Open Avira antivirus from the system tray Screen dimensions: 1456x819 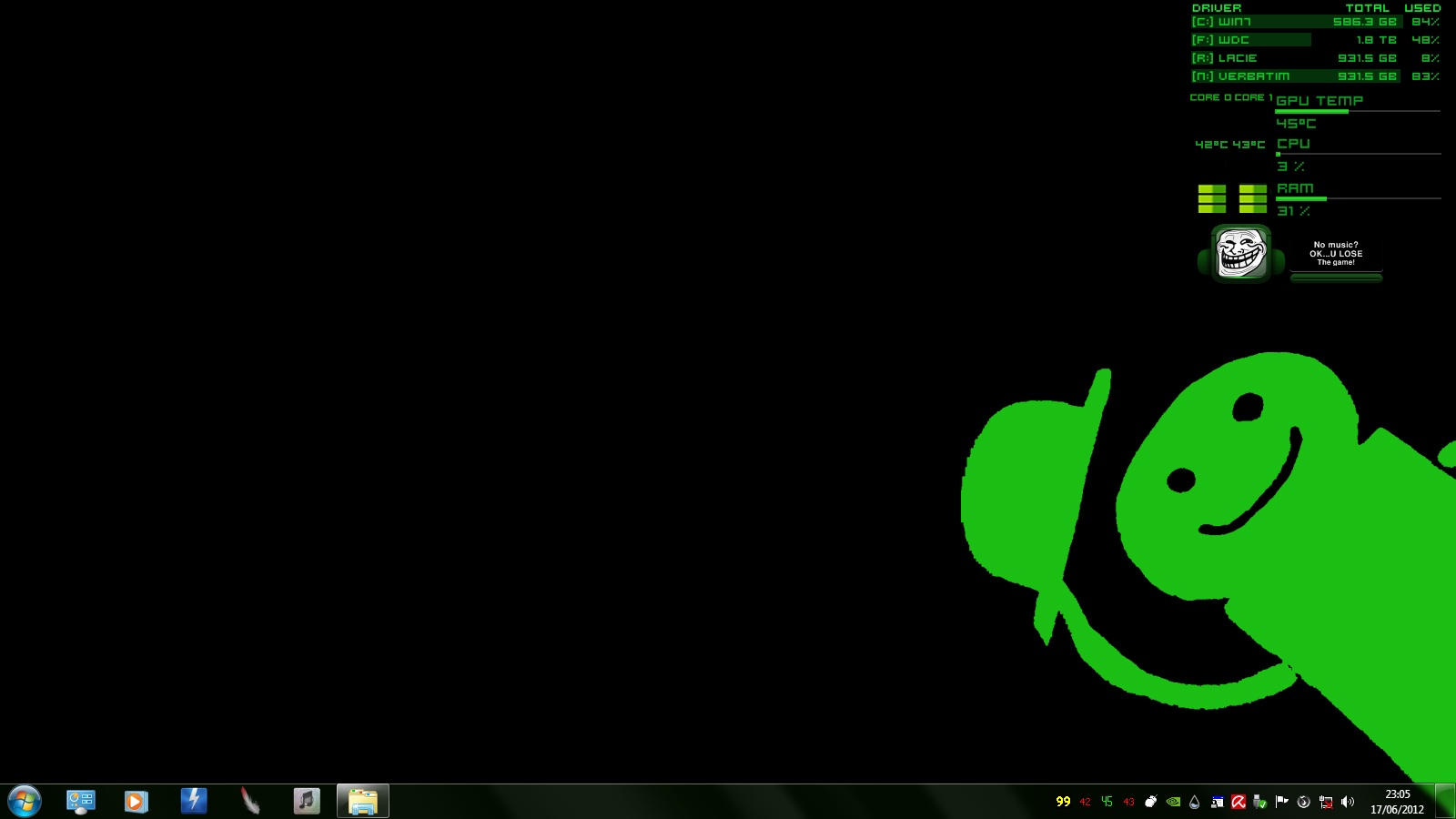click(x=1238, y=802)
